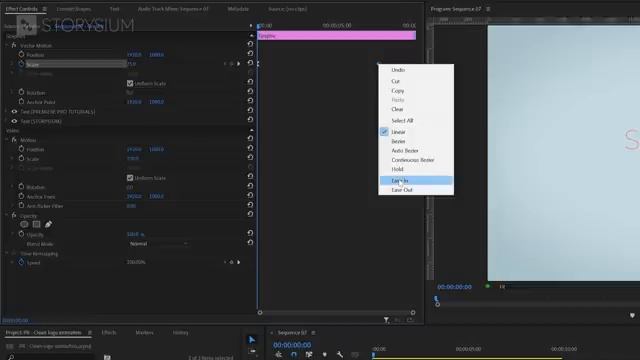The image size is (640, 360).
Task: Open the History panel tab
Action: click(x=180, y=333)
